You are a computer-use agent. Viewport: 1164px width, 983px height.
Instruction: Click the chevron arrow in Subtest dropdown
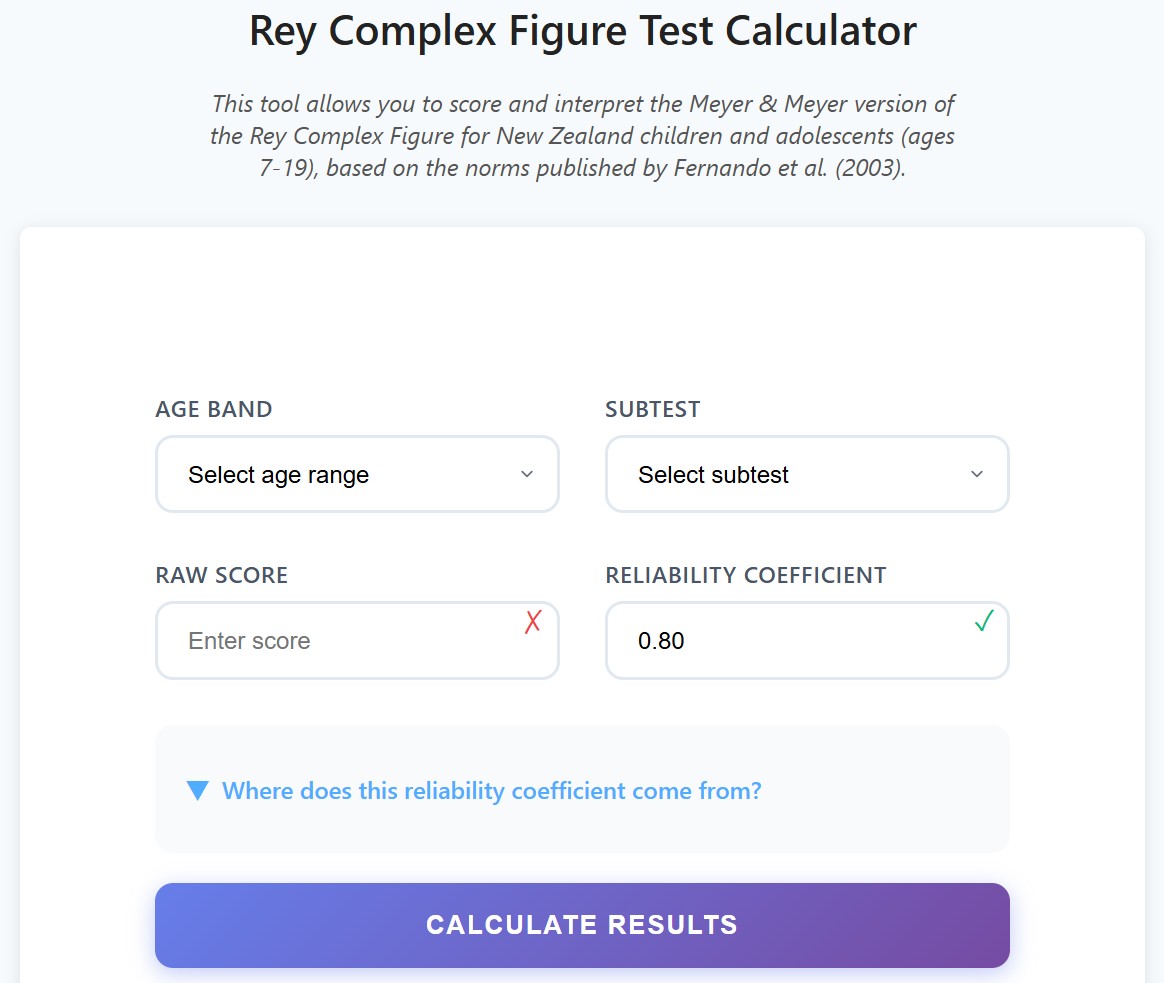click(977, 474)
